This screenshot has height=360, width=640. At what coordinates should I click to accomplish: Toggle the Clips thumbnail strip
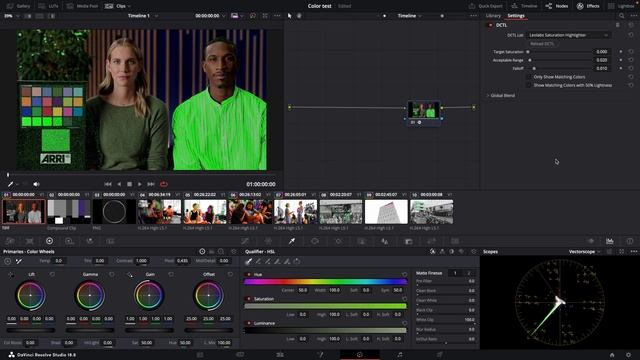point(117,6)
